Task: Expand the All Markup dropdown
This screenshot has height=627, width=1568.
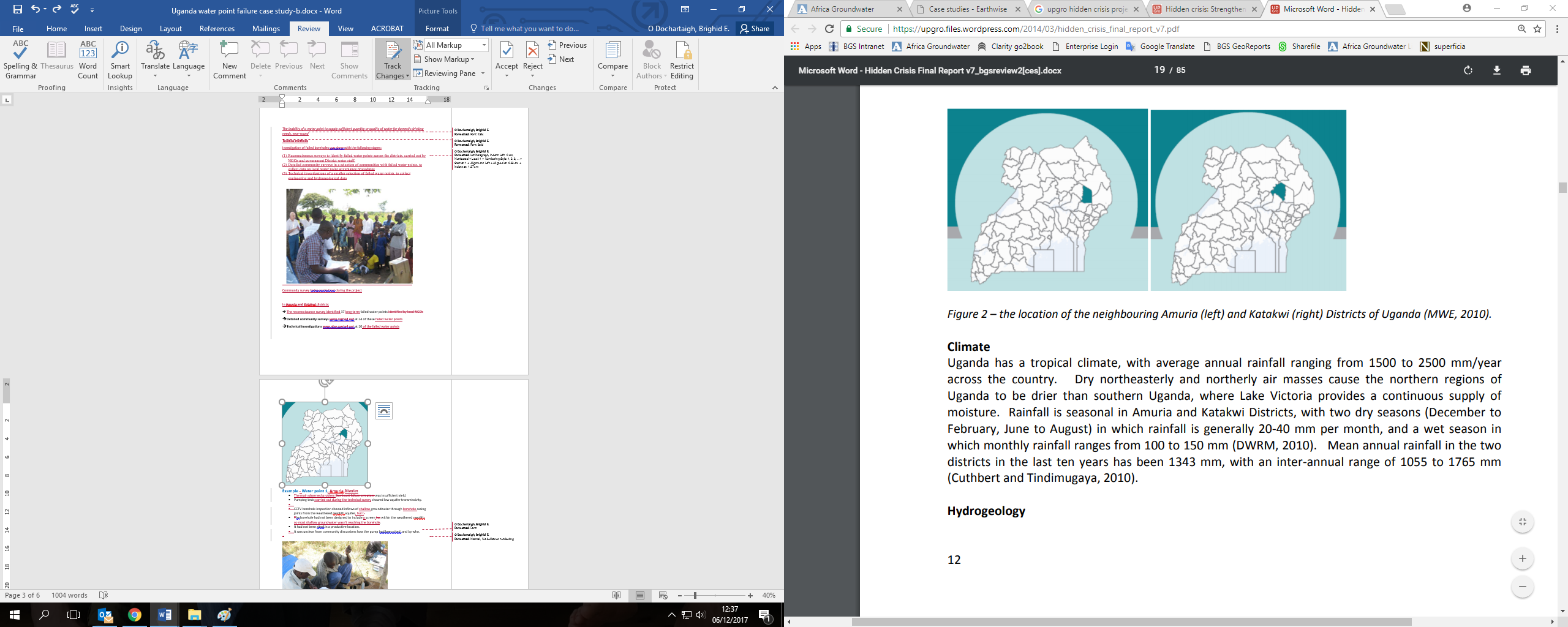Action: [x=484, y=45]
